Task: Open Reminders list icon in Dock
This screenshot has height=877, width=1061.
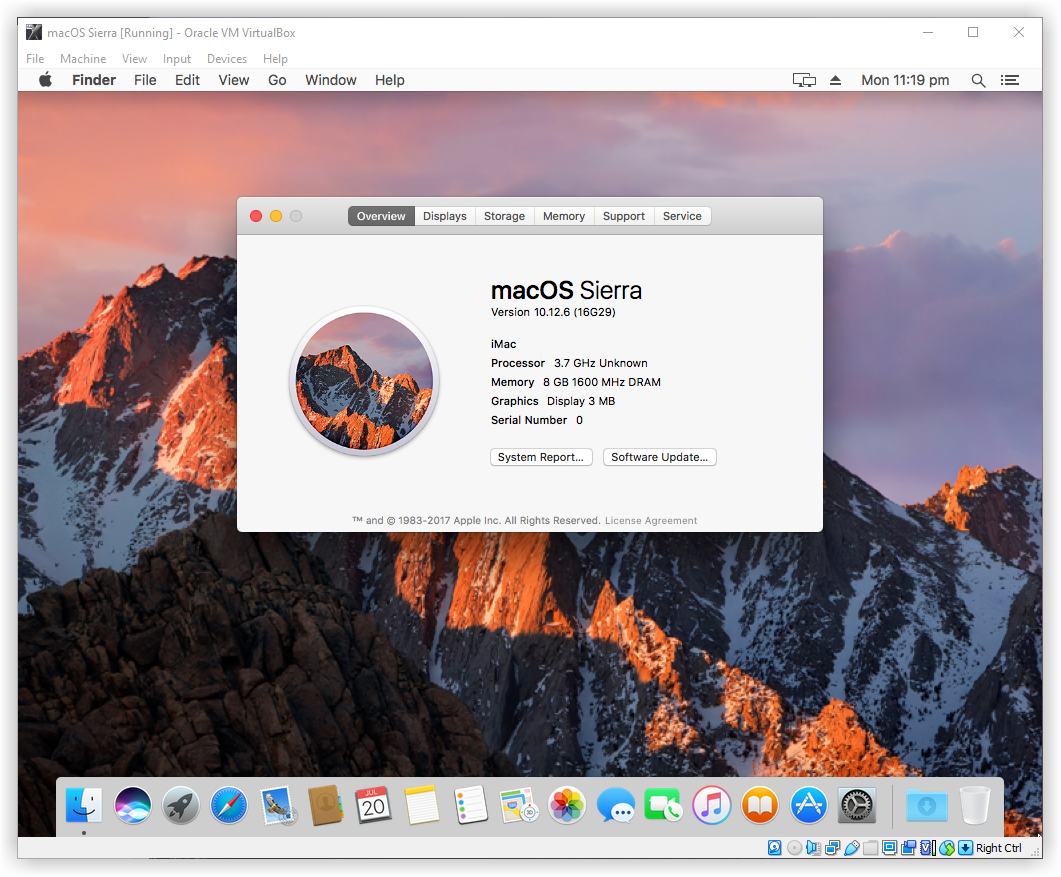Action: 471,805
